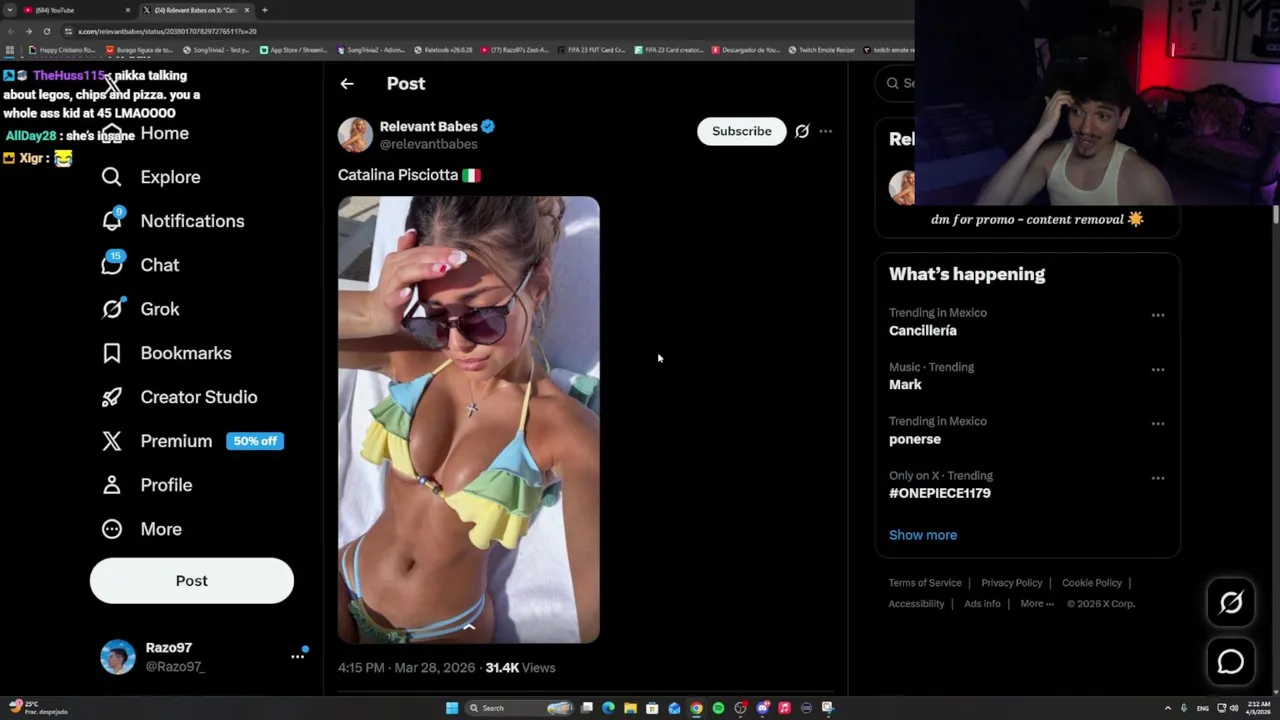This screenshot has width=1280, height=720.
Task: Click the ENG language indicator
Action: [1203, 708]
